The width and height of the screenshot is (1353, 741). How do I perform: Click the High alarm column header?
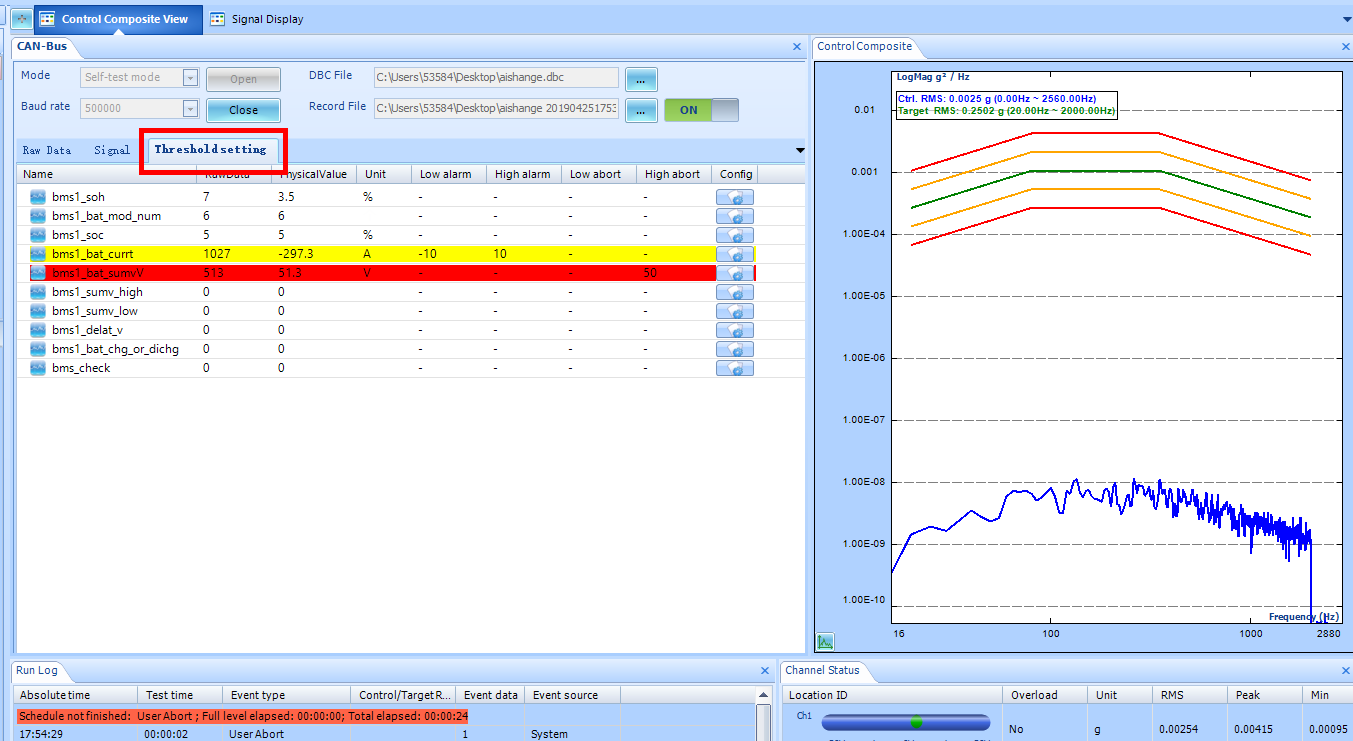pos(524,174)
